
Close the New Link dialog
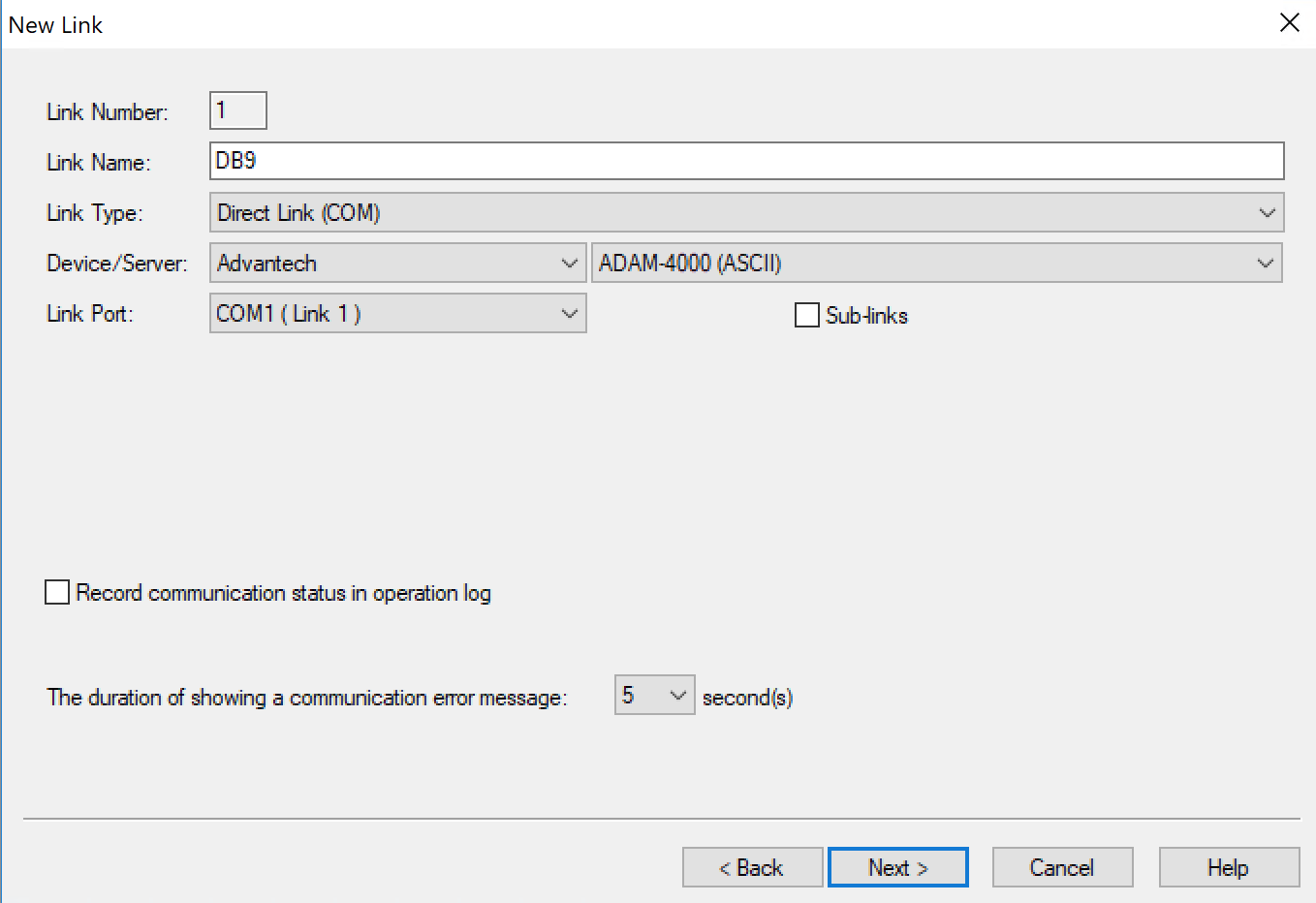pyautogui.click(x=1289, y=23)
